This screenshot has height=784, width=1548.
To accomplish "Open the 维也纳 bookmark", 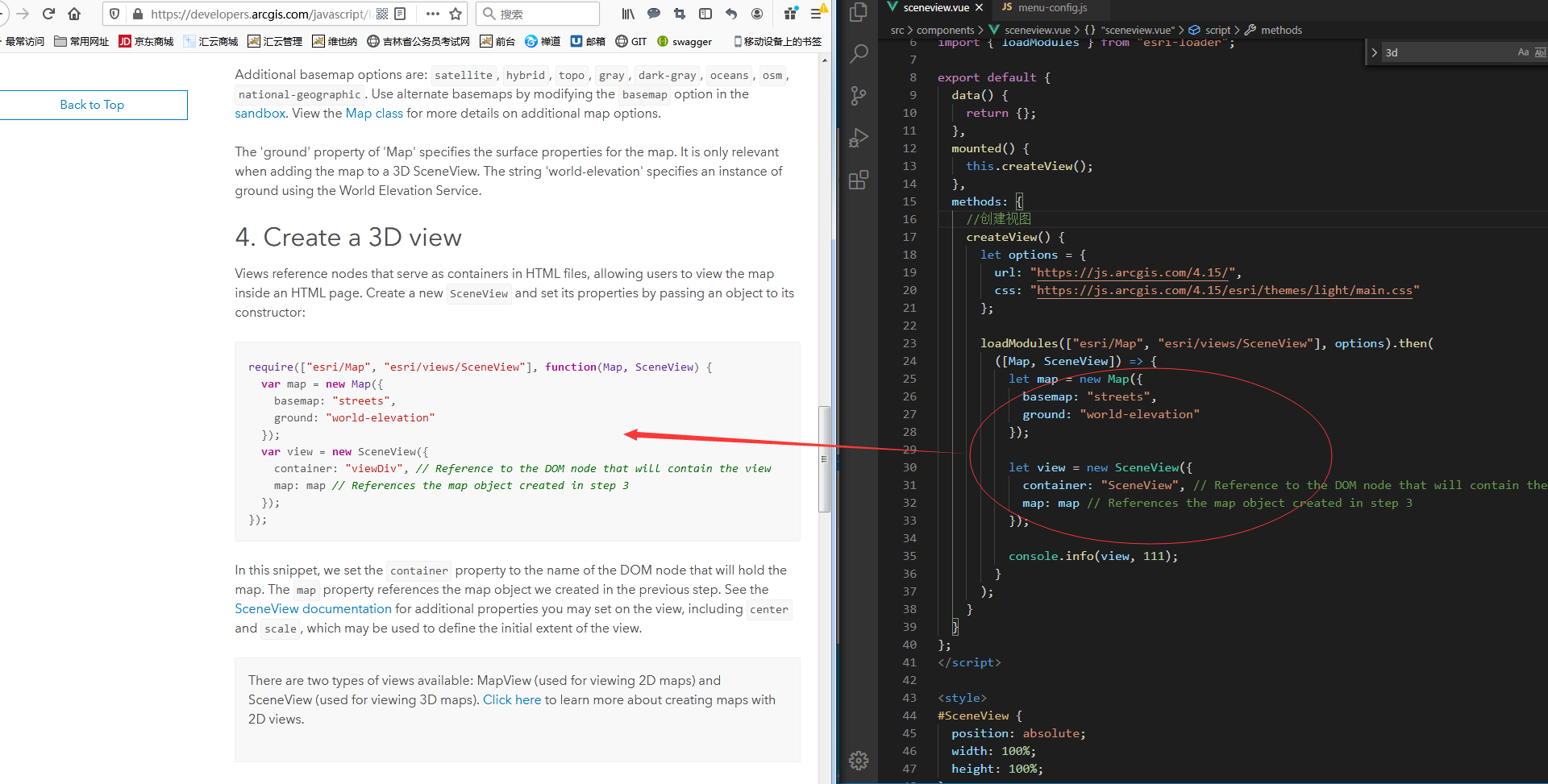I will [335, 41].
